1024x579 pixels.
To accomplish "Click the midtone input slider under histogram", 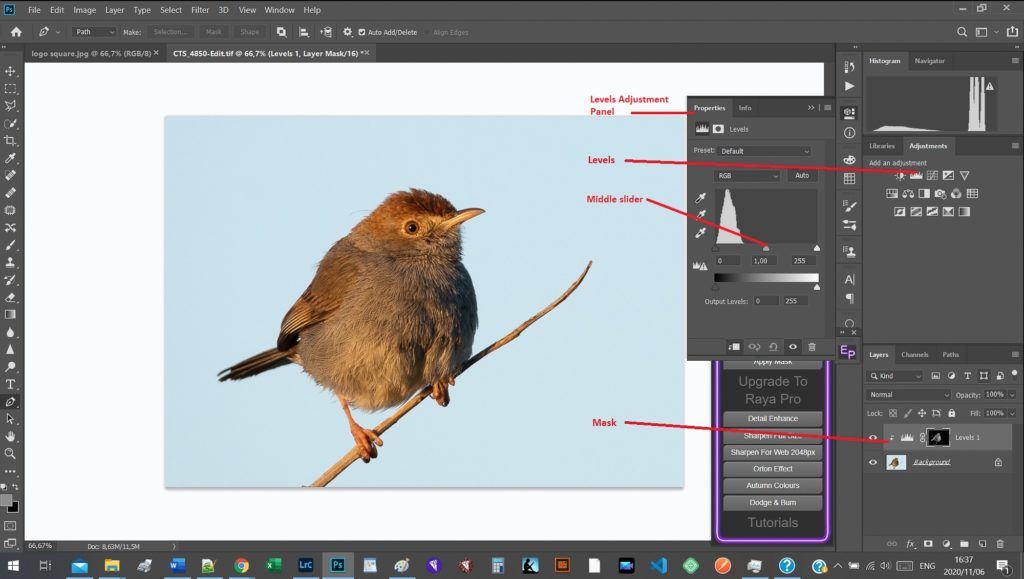I will [x=766, y=247].
